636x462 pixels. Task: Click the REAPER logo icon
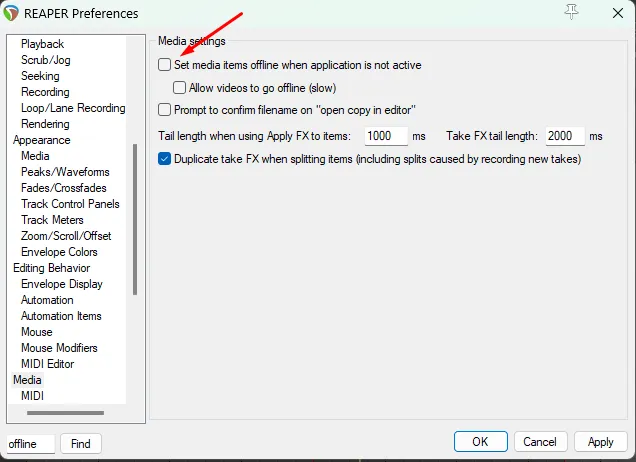[x=11, y=13]
